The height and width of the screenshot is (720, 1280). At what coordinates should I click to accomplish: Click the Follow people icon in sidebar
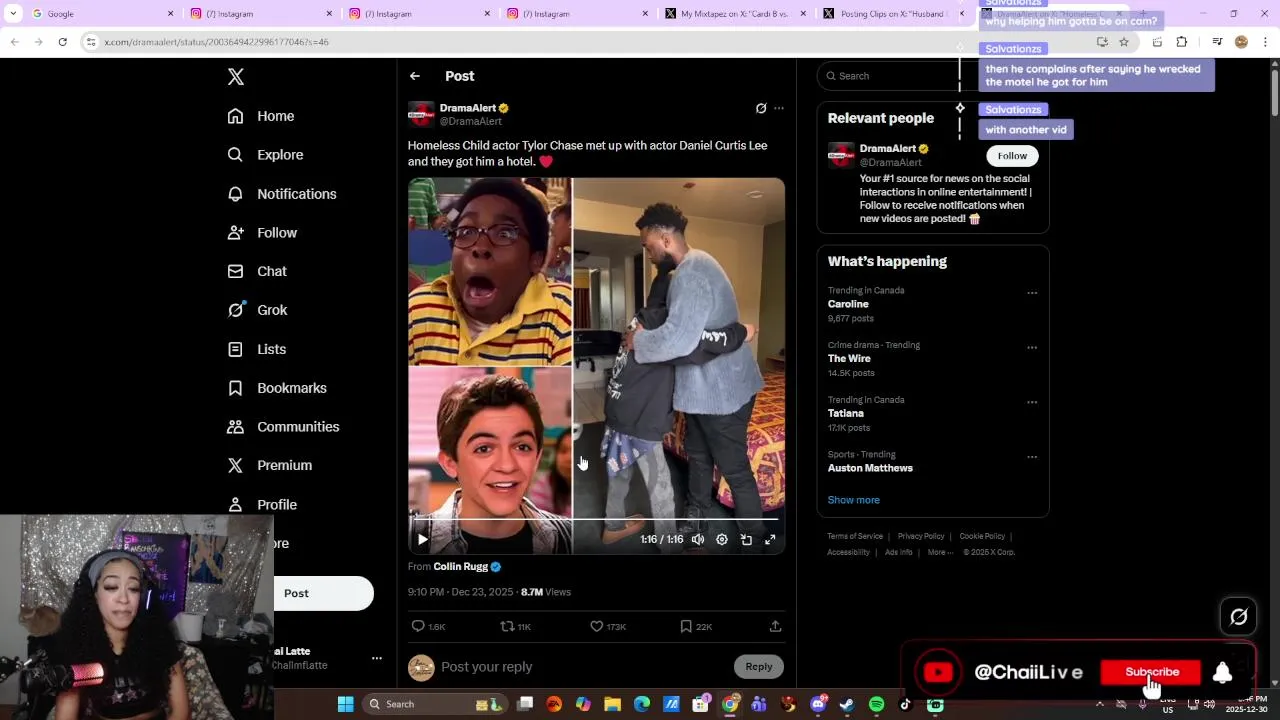pyautogui.click(x=235, y=232)
